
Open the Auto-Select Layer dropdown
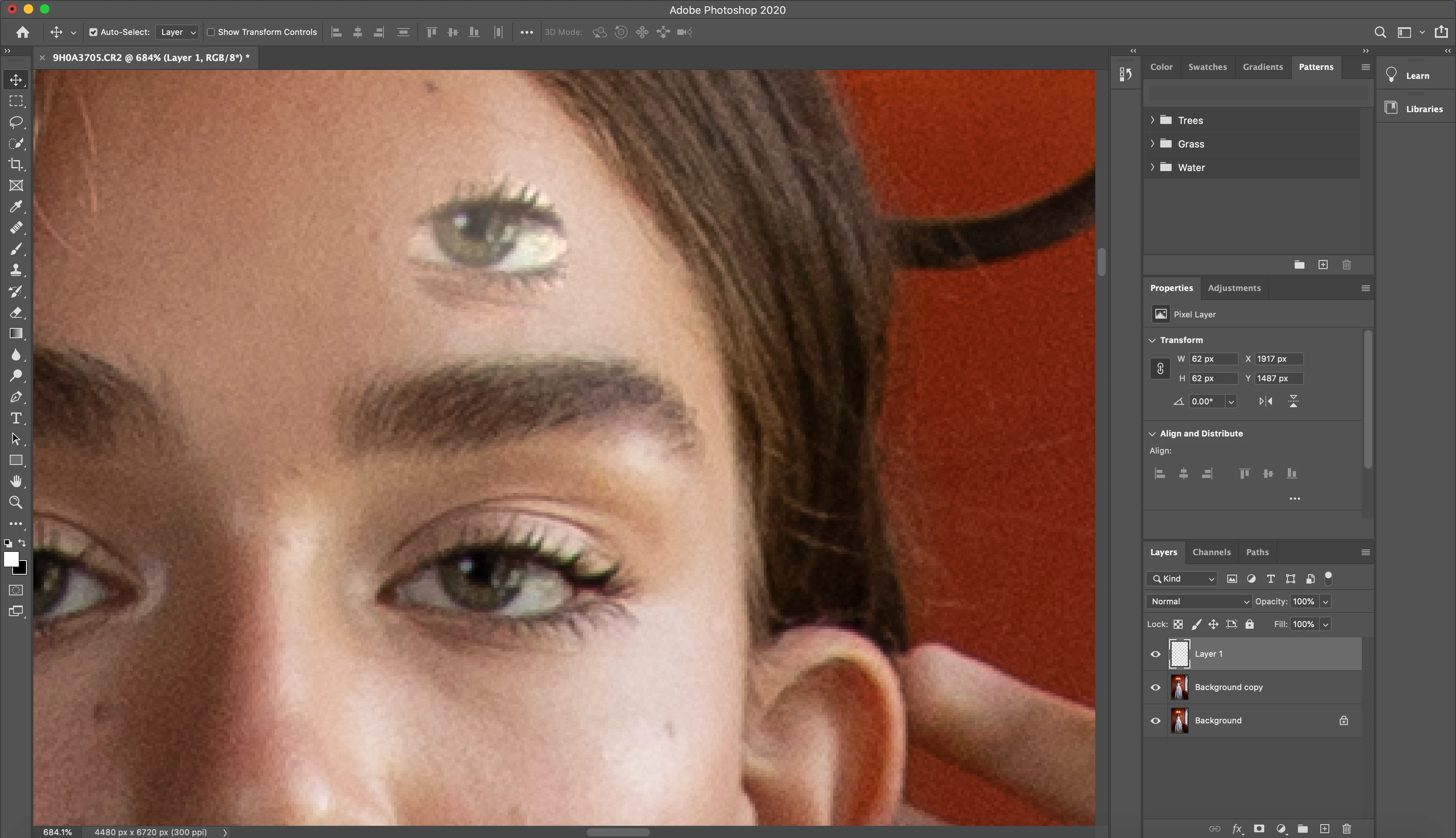(177, 32)
